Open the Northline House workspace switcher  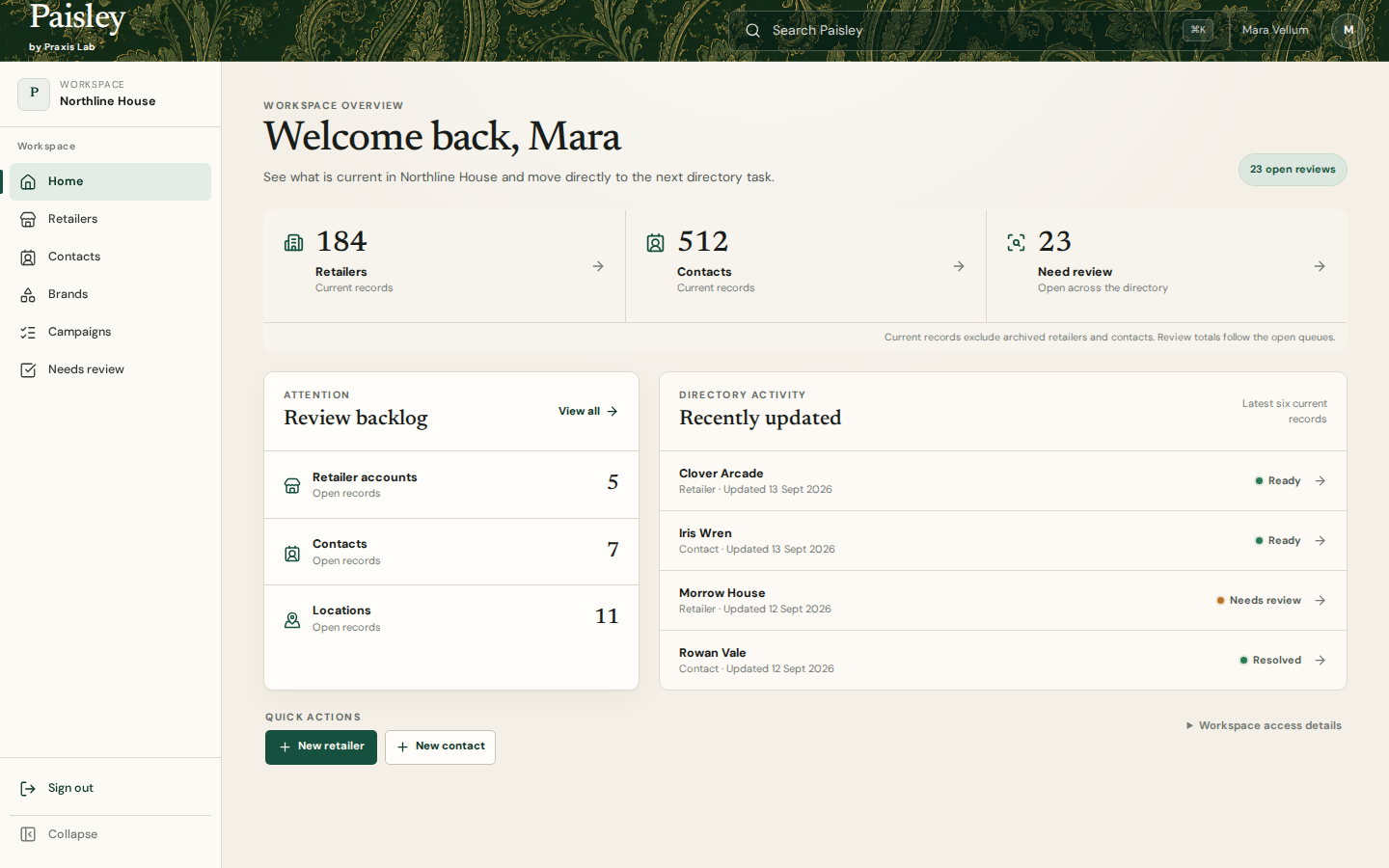click(111, 95)
